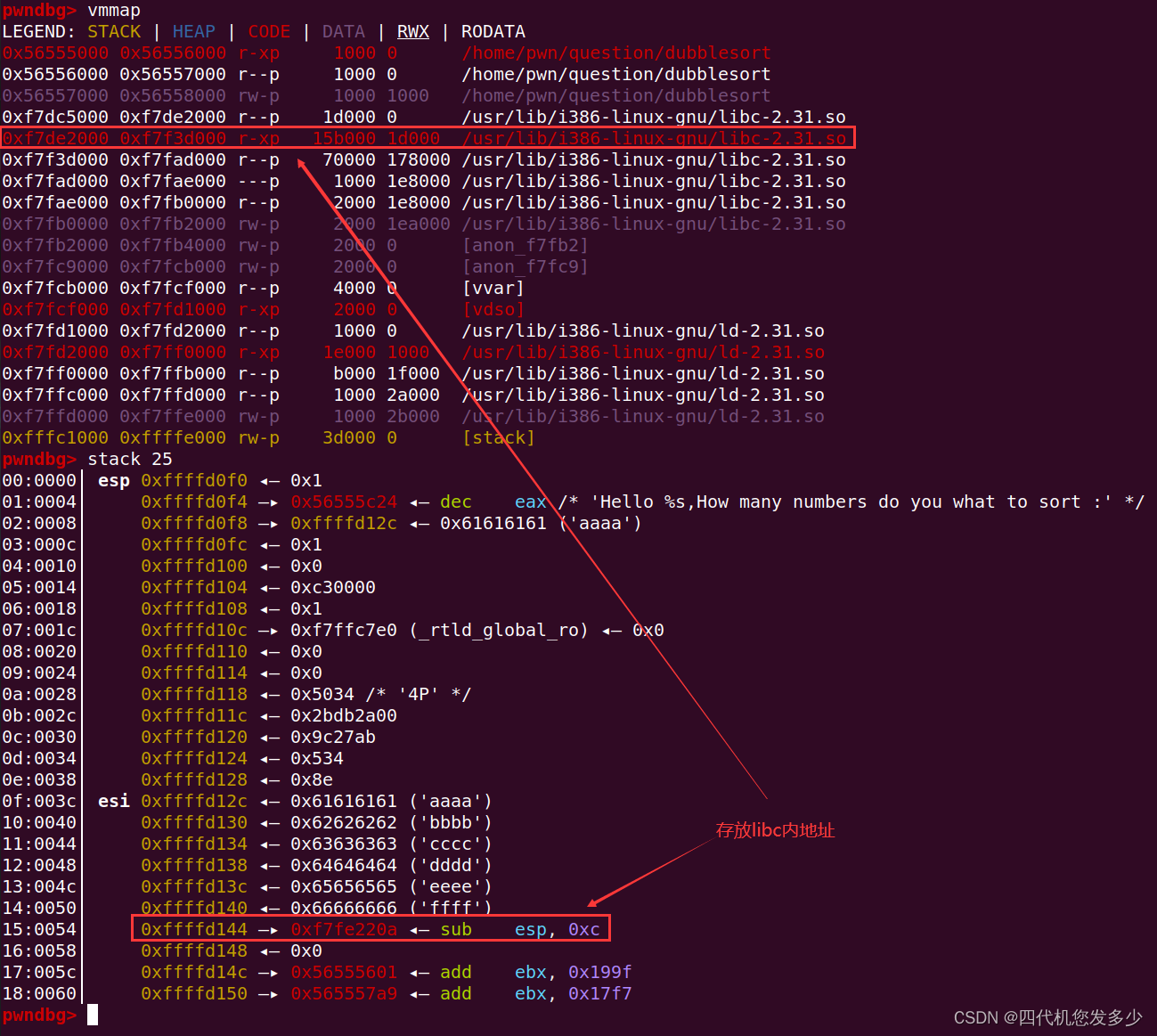The image size is (1157, 1036).
Task: Click the bottom pwndbg prompt cursor
Action: [x=93, y=1016]
